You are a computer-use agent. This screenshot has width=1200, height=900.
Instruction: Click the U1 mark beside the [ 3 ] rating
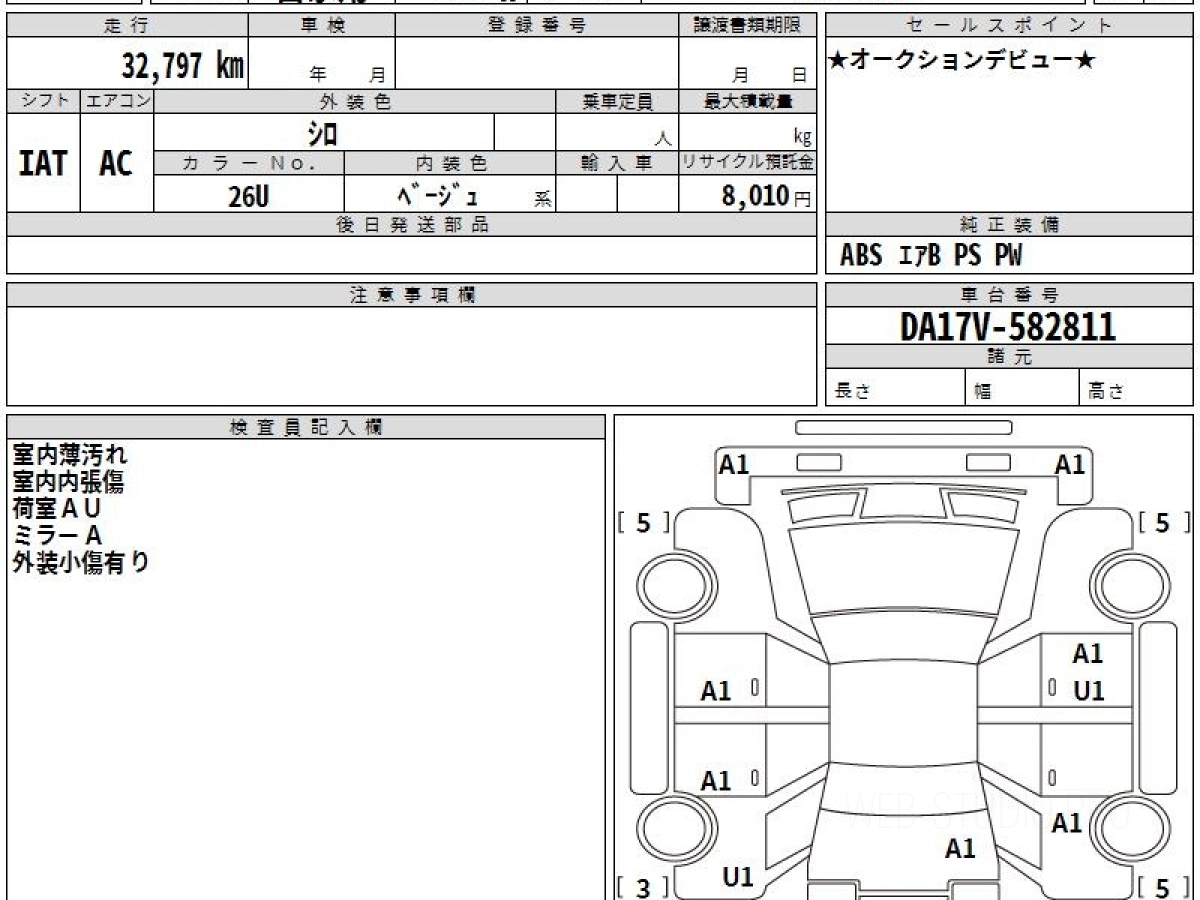point(738,878)
